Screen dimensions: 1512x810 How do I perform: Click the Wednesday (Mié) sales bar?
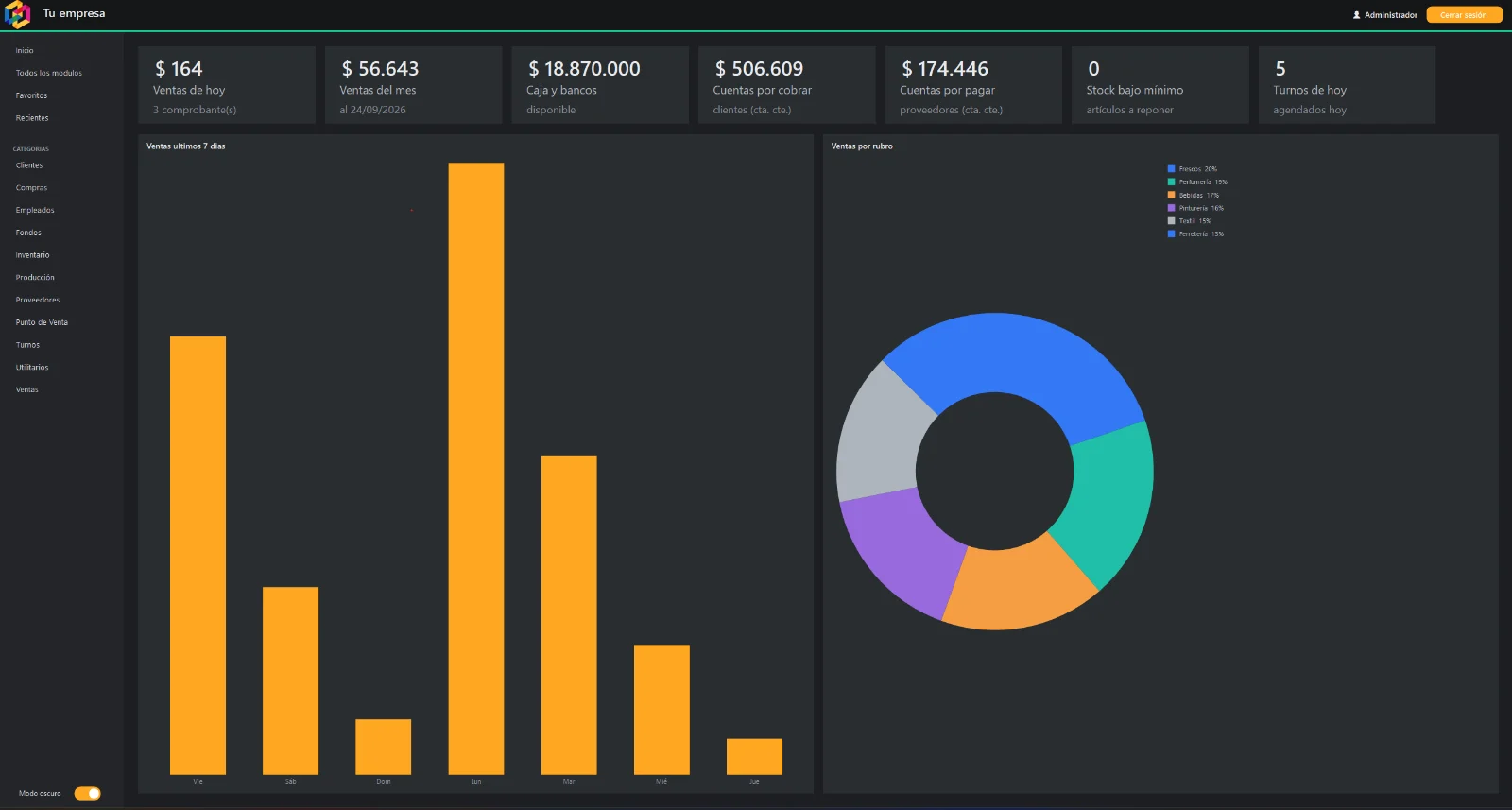[661, 710]
